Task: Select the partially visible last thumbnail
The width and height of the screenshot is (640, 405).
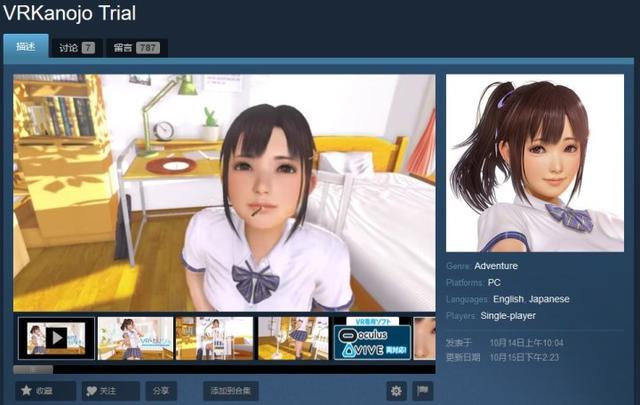Action: (424, 338)
